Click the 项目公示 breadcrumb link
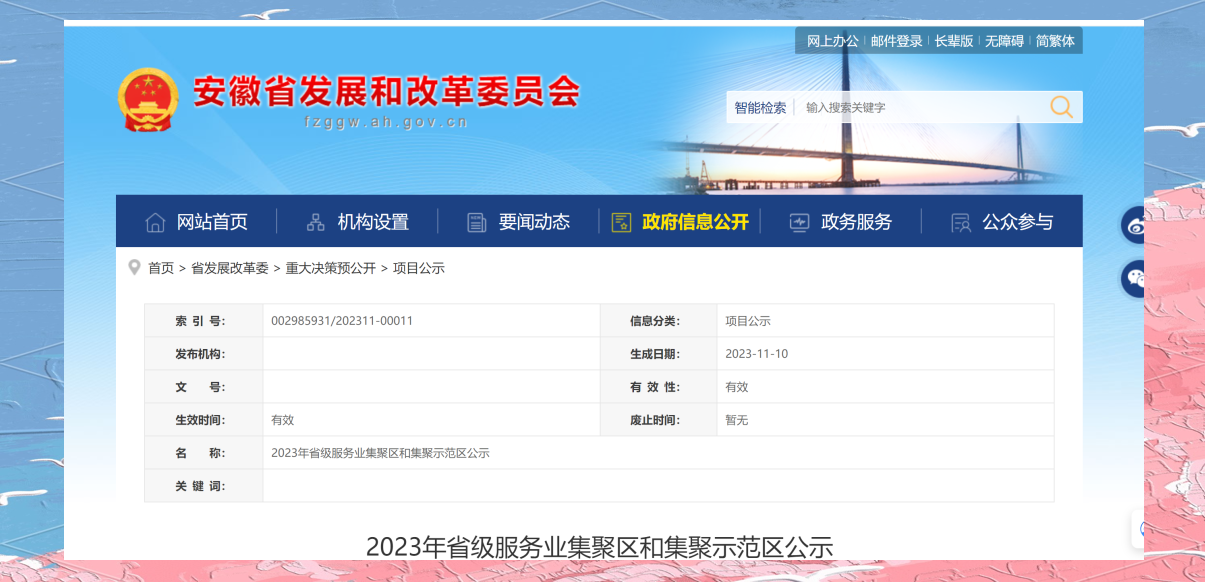This screenshot has height=582, width=1205. tap(418, 268)
